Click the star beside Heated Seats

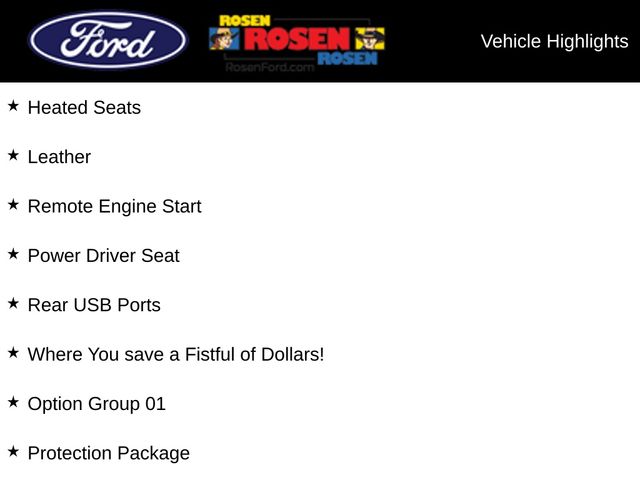(x=13, y=105)
